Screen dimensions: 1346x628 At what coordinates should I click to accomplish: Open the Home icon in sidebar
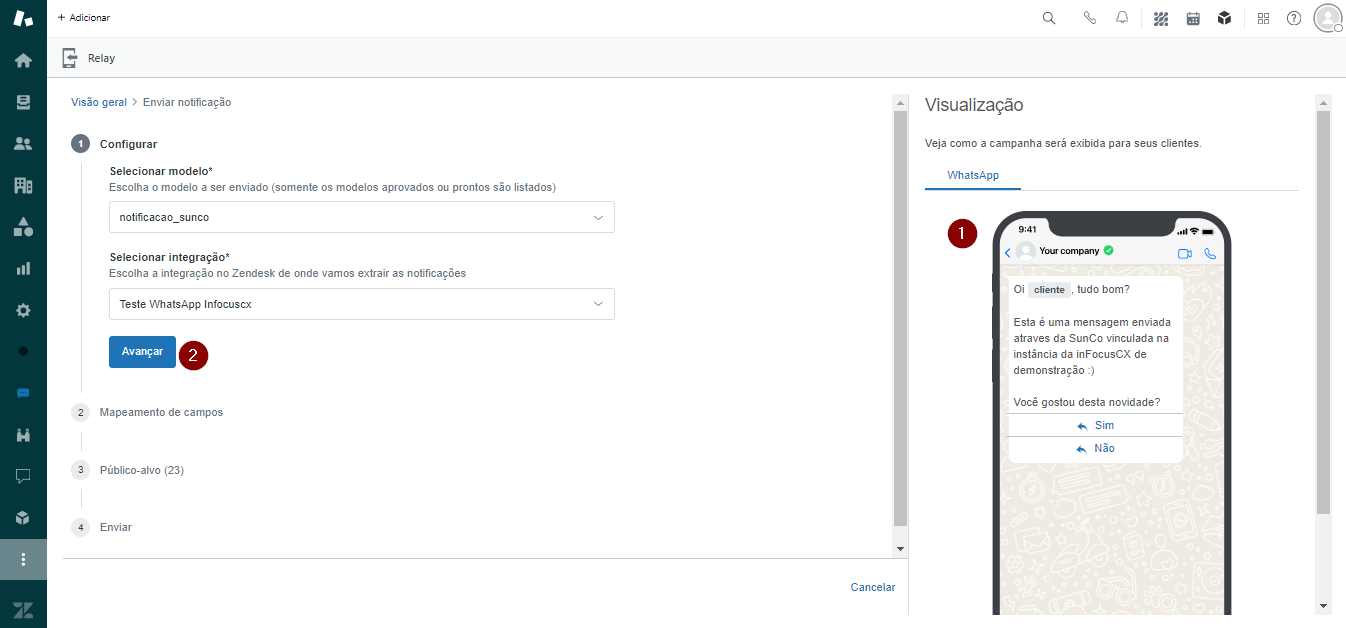coord(23,60)
